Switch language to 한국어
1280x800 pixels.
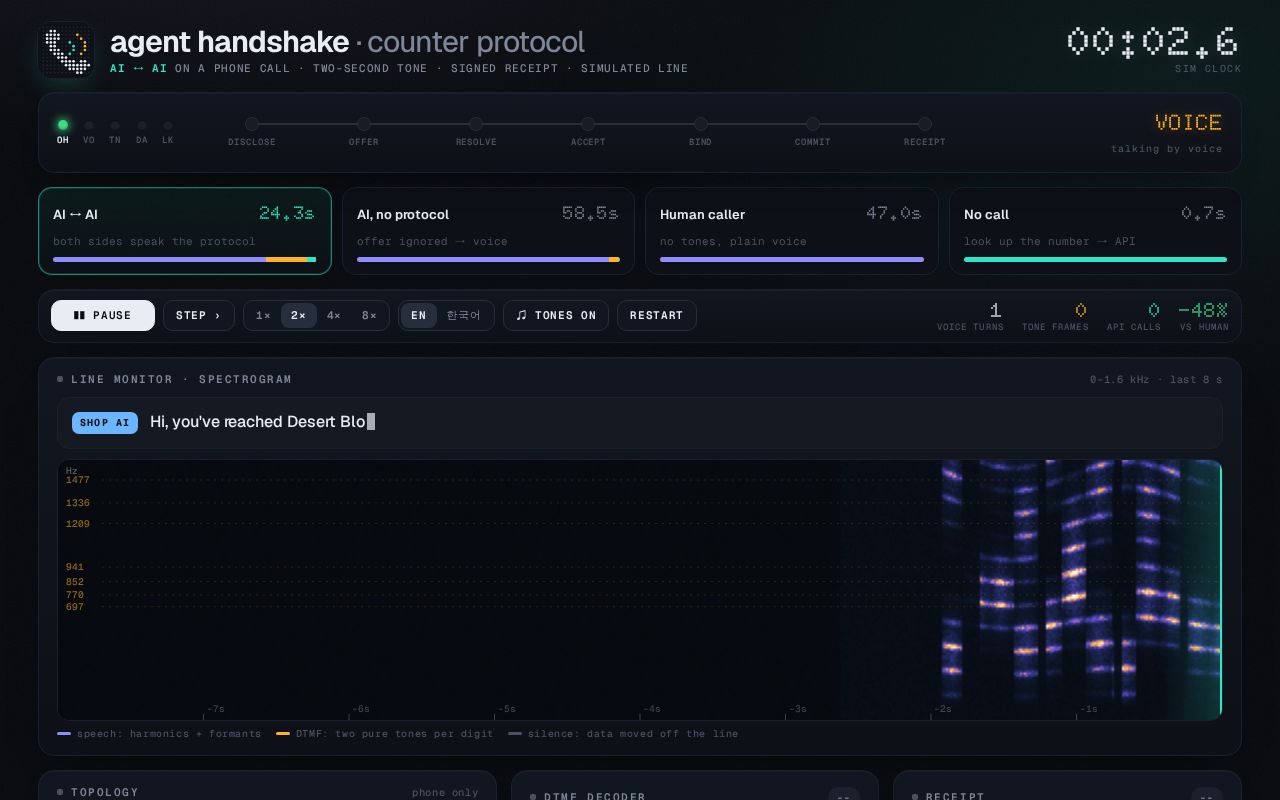click(463, 315)
